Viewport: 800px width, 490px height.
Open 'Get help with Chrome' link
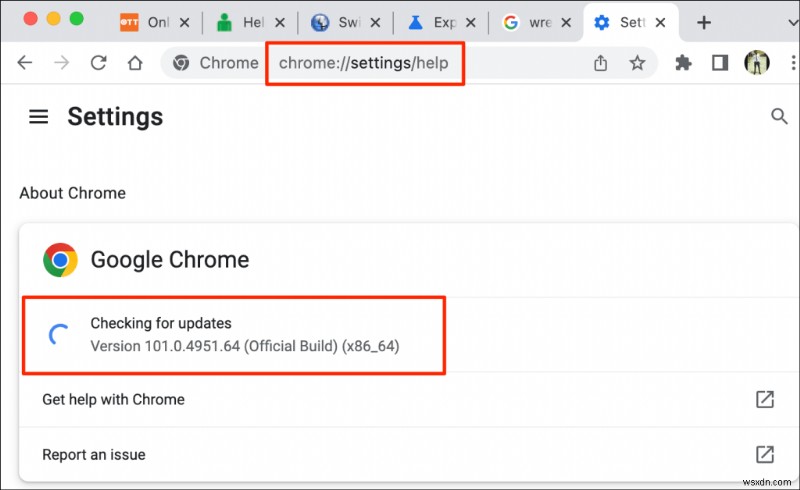(x=408, y=400)
